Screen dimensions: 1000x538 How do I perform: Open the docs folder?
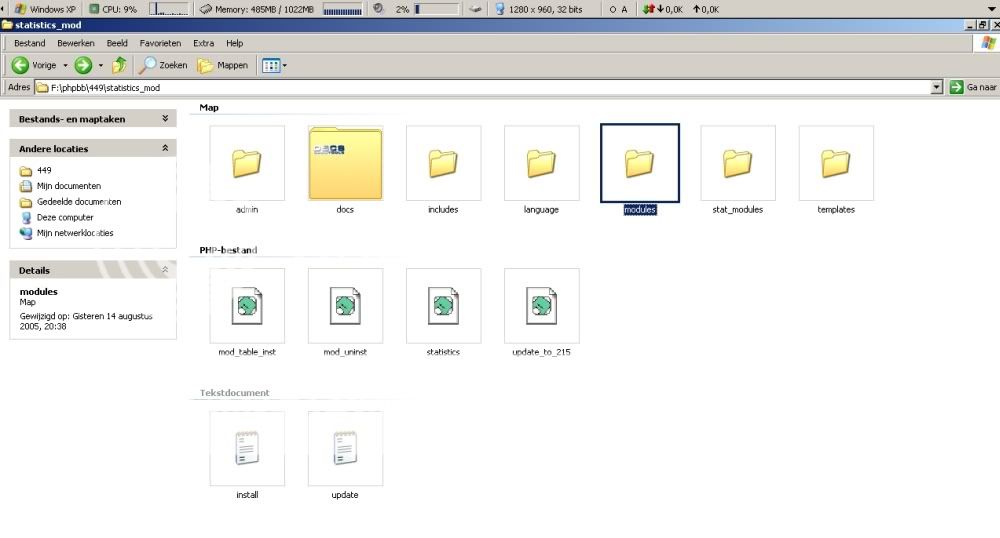pyautogui.click(x=345, y=163)
